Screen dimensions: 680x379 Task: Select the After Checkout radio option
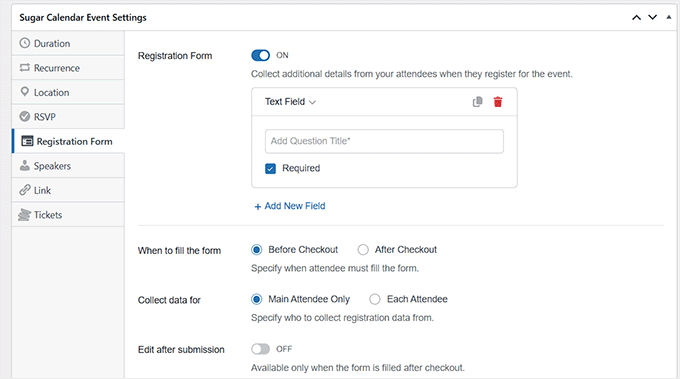tap(363, 250)
